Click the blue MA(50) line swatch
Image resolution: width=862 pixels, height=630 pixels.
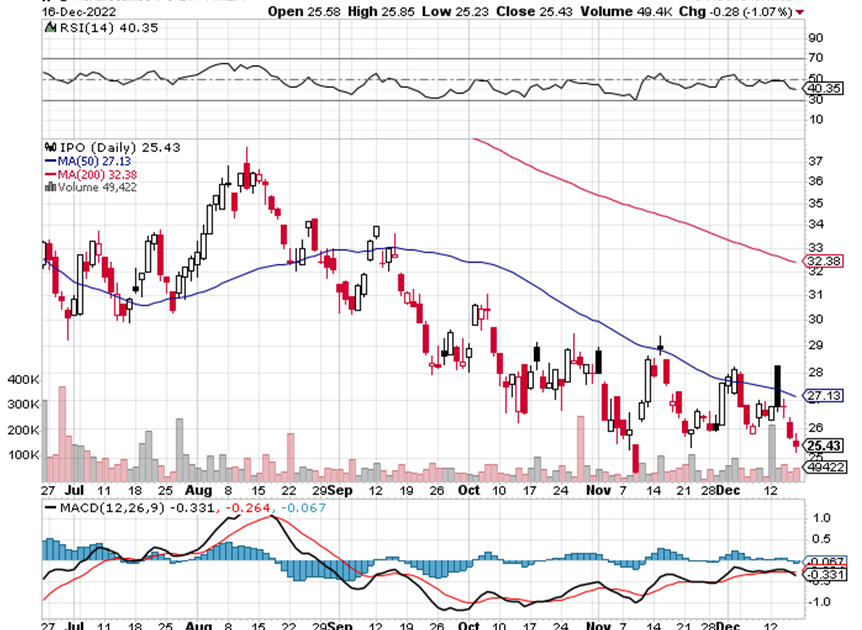pyautogui.click(x=51, y=161)
